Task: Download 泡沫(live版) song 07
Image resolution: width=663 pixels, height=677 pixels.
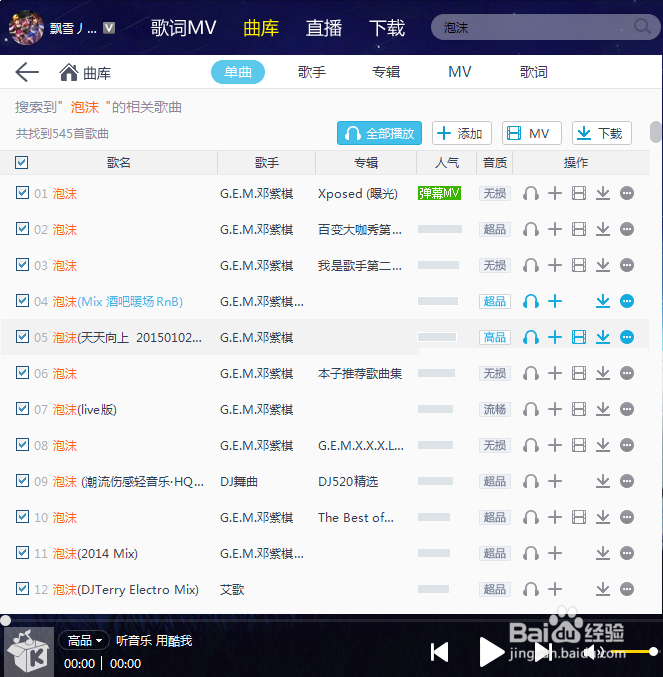Action: click(x=603, y=409)
